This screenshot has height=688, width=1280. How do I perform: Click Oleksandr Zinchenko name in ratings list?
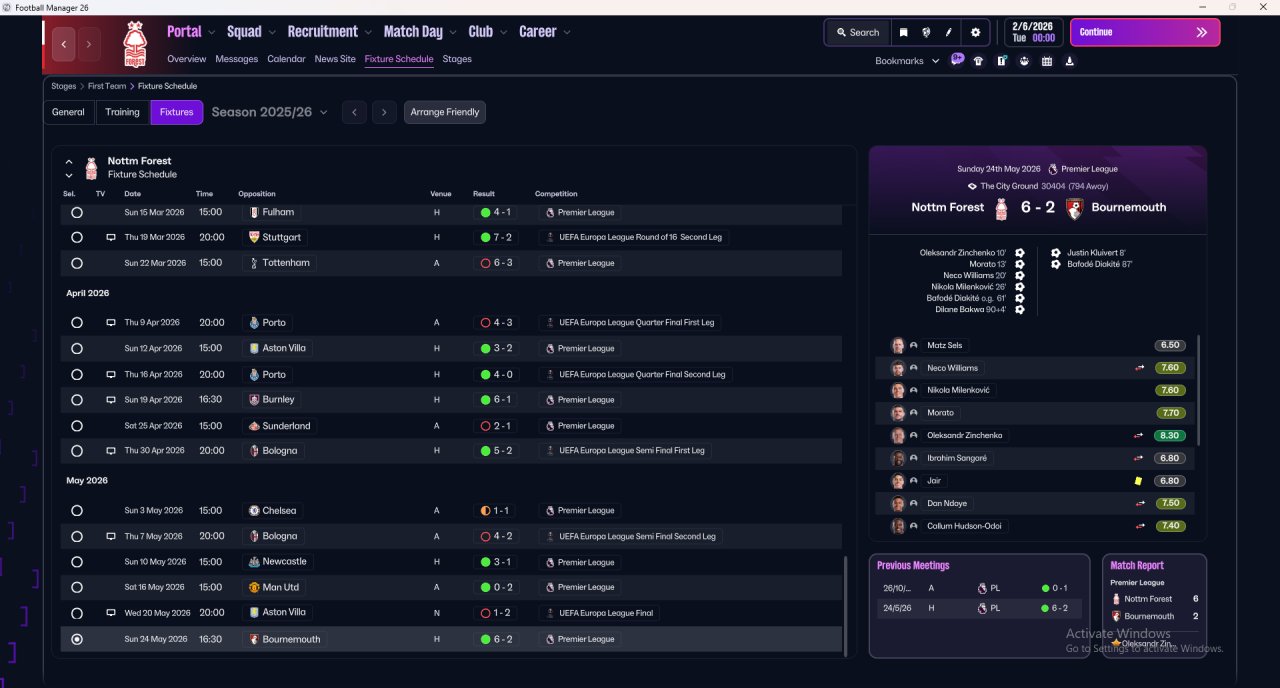964,436
